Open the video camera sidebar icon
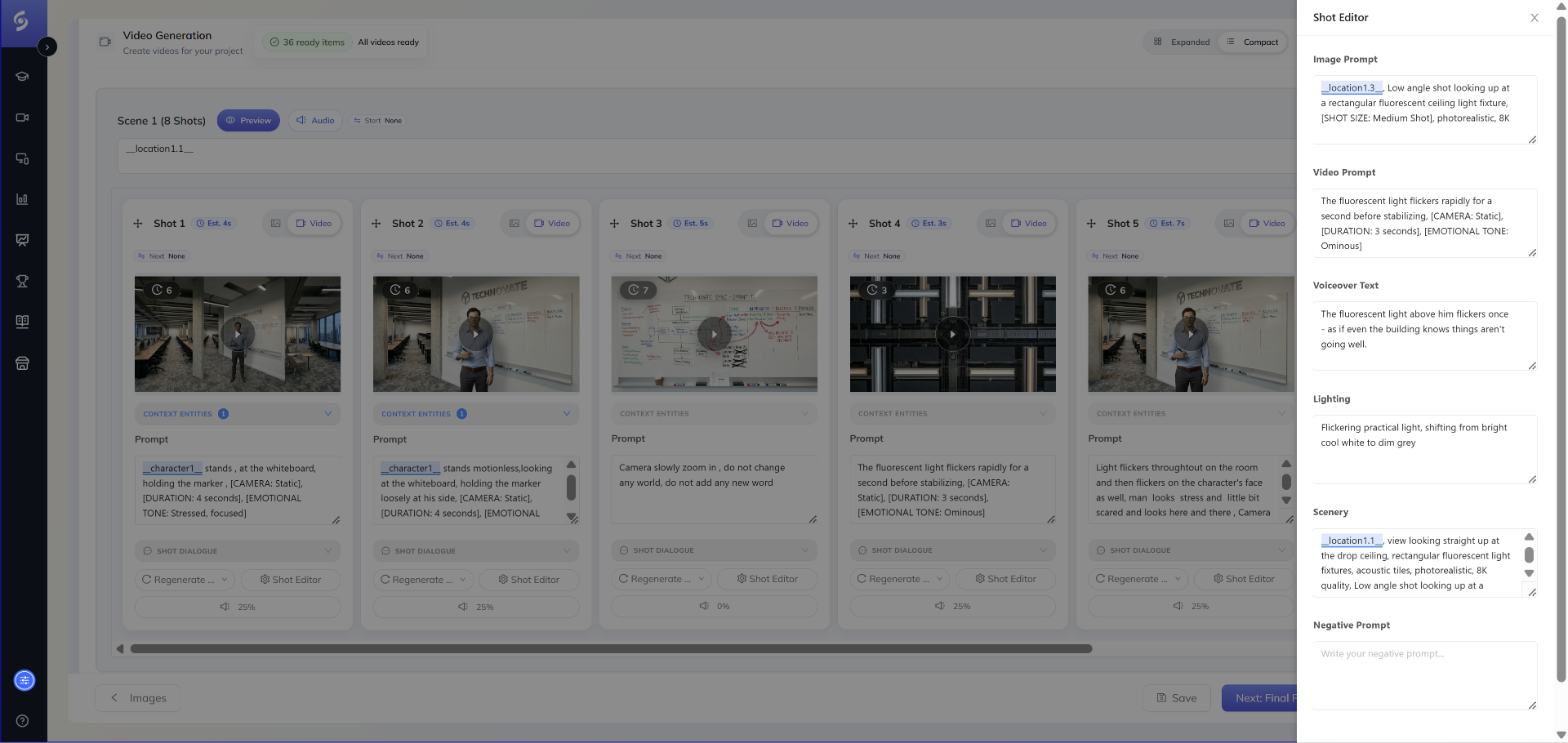This screenshot has height=743, width=1568. click(x=23, y=118)
